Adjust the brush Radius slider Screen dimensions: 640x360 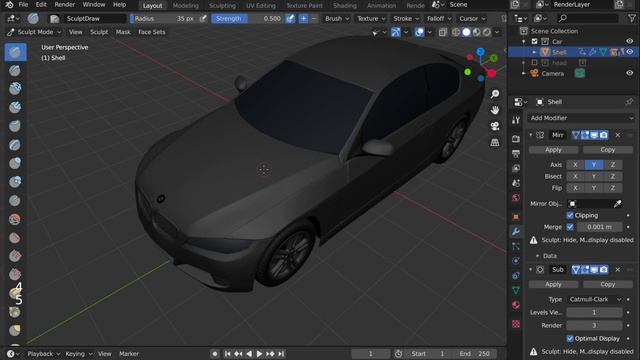(163, 18)
